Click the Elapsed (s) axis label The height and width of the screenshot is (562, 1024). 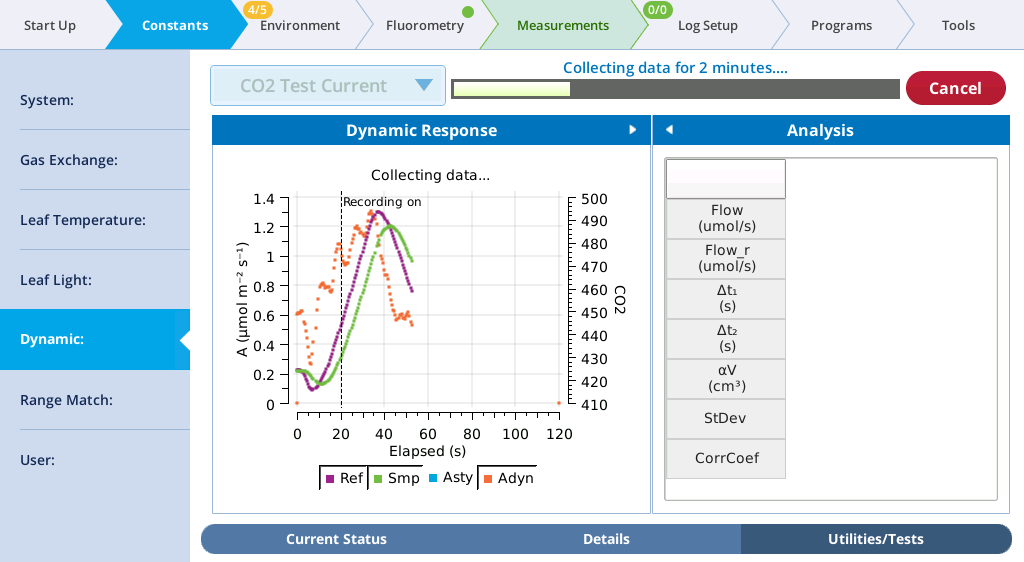(428, 451)
